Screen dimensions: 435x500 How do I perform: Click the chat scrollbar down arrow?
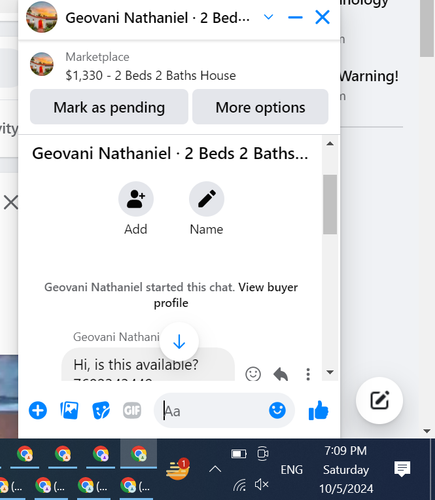[x=330, y=372]
